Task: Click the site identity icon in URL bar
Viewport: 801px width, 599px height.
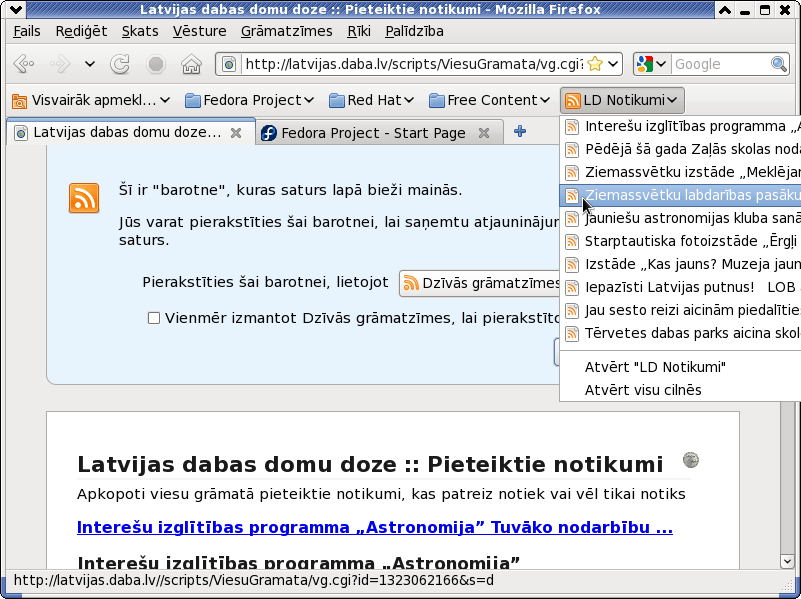Action: coord(229,64)
